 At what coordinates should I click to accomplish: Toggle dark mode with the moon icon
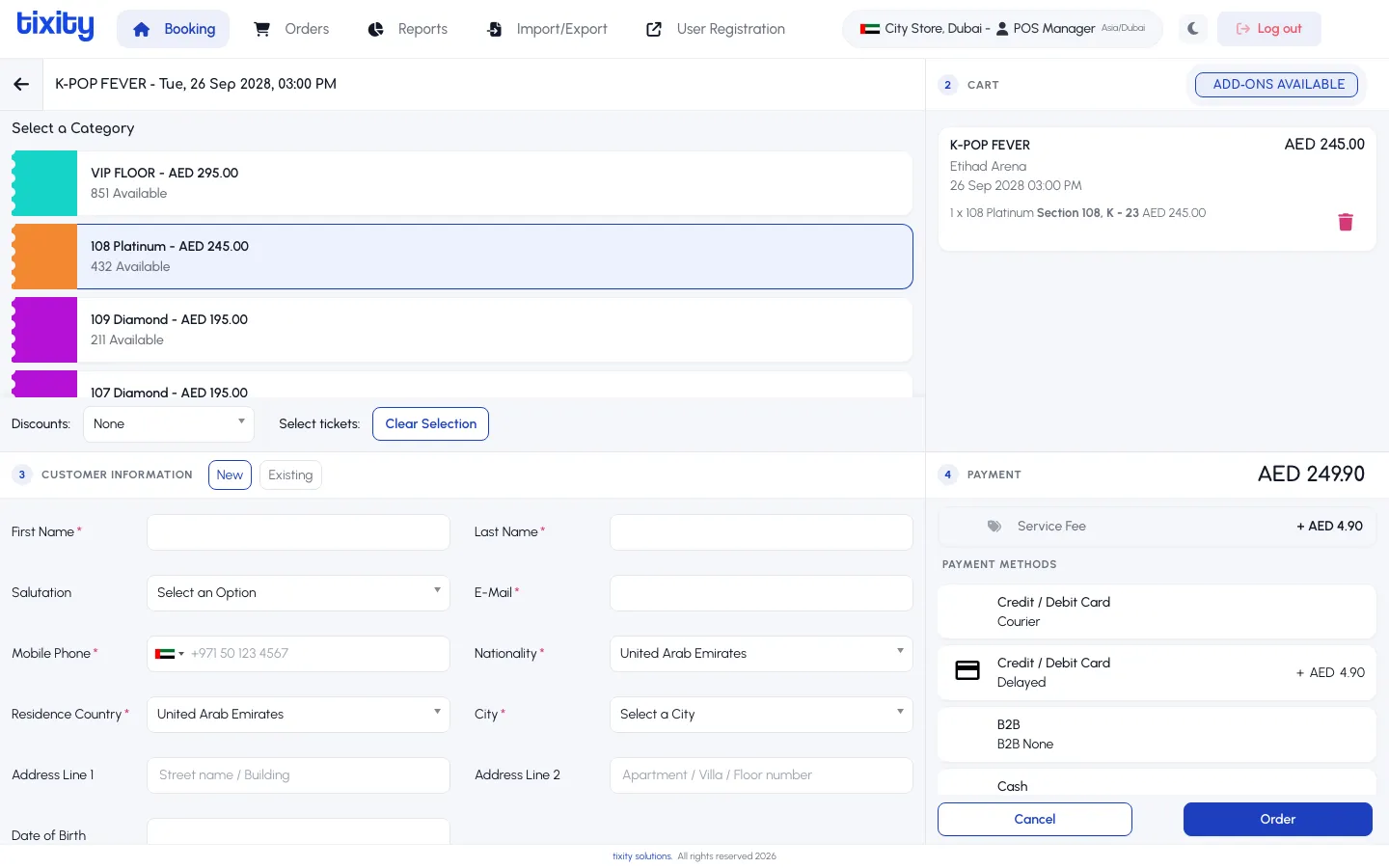(x=1193, y=29)
